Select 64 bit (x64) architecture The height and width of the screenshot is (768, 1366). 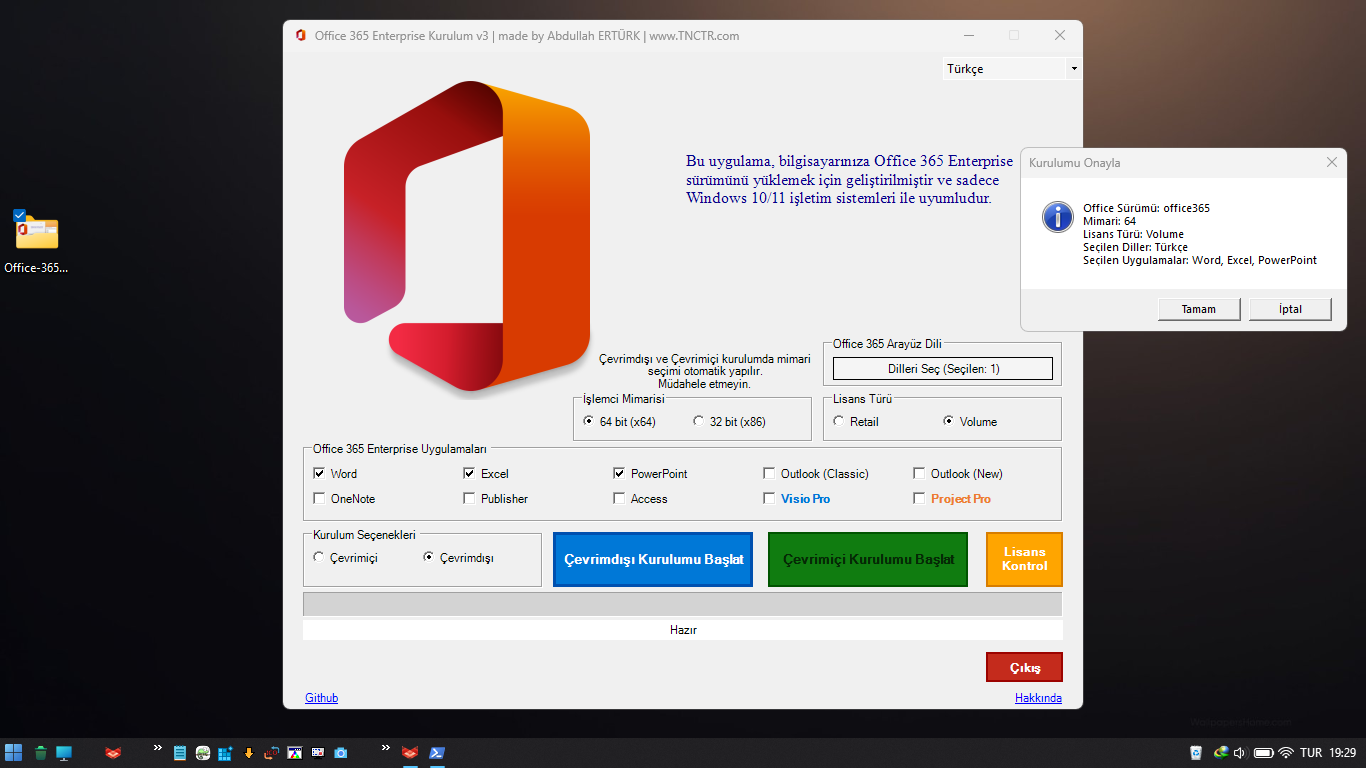[x=619, y=422]
